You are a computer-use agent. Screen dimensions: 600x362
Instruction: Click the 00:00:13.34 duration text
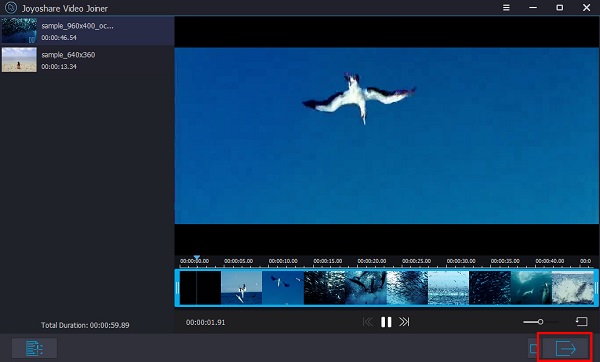(59, 67)
